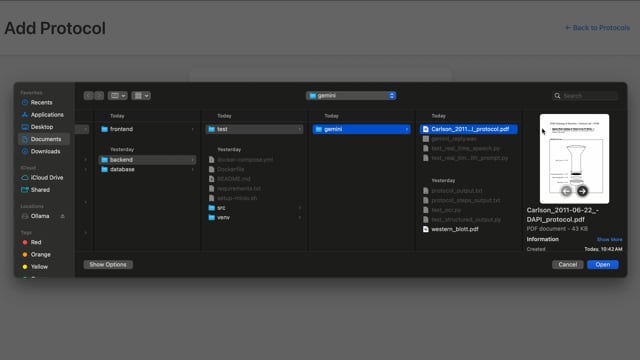Expand the database folder chevron

tap(193, 169)
